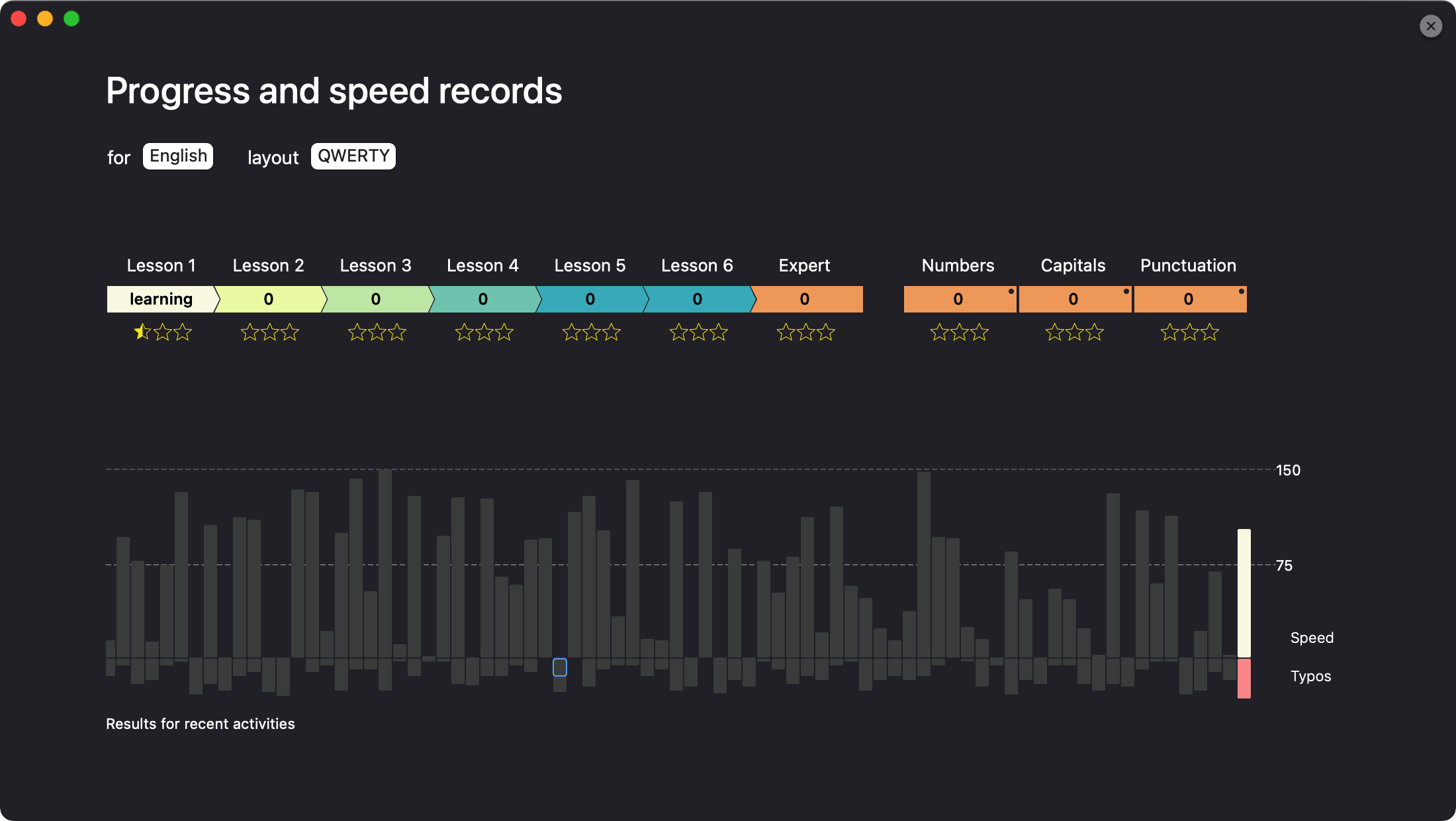Image resolution: width=1456 pixels, height=821 pixels.
Task: Select the Lesson 2 lesson tab
Action: coord(268,299)
